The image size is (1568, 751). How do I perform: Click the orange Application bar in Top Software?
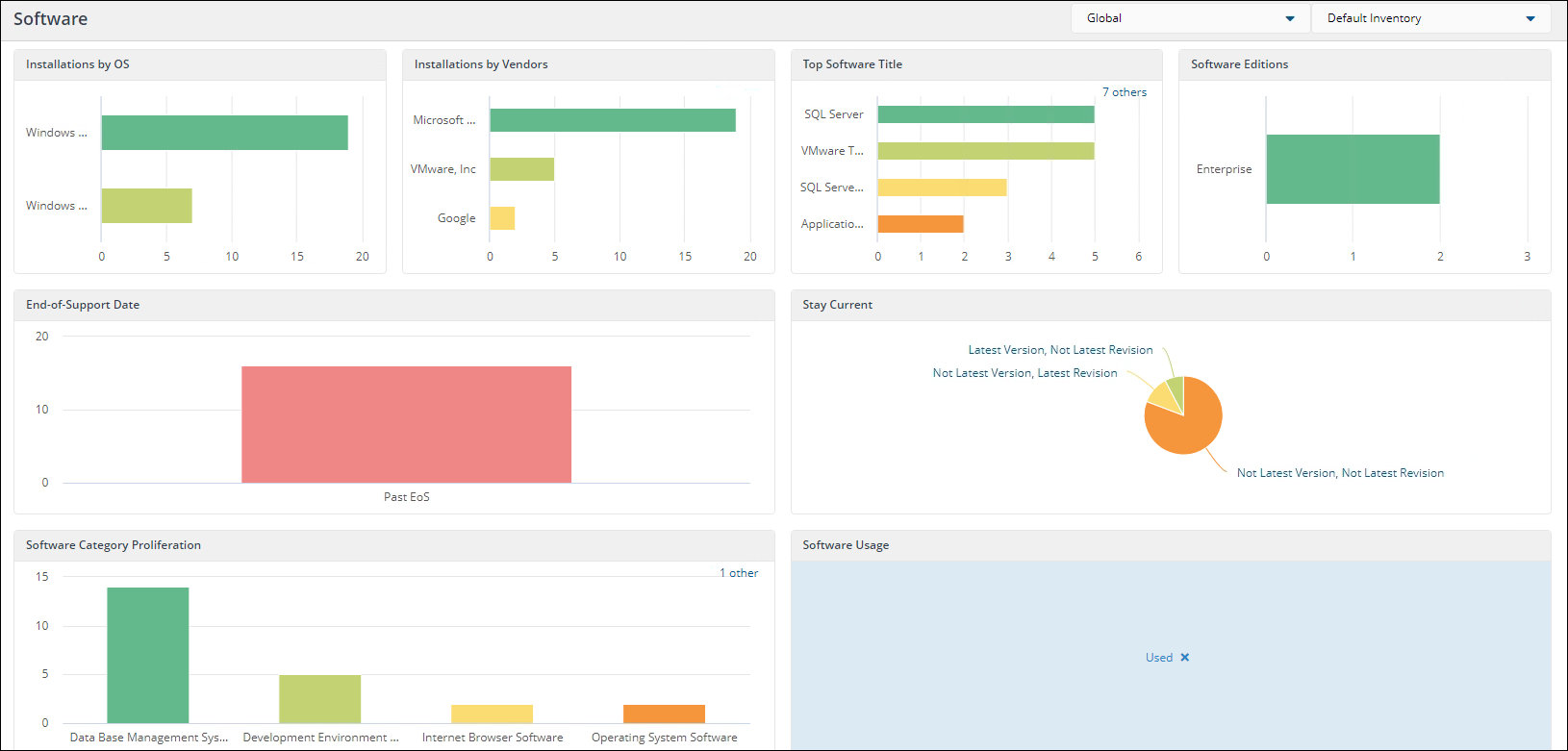[x=920, y=224]
